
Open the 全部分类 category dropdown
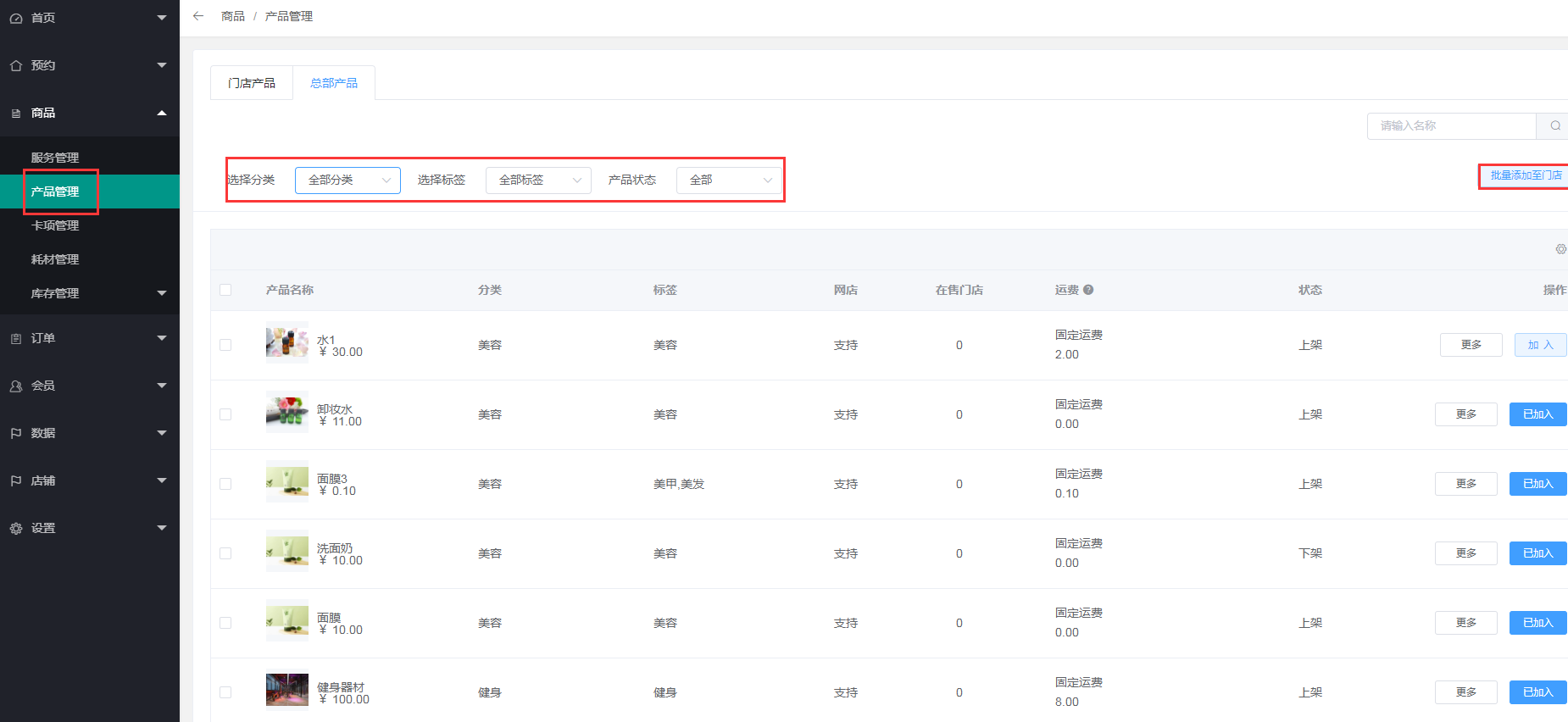point(348,180)
